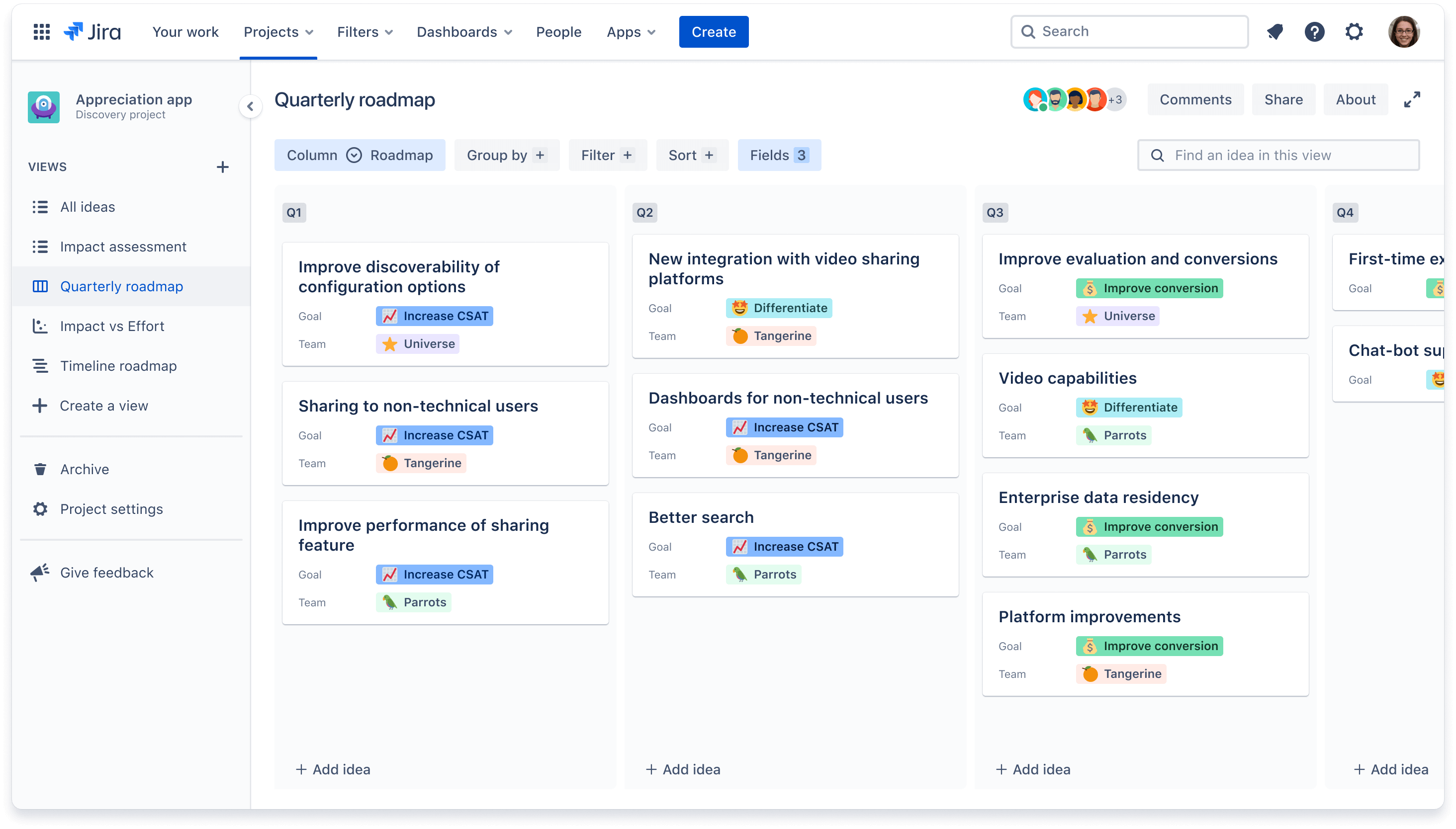Screen dimensions: 1456x829
Task: Open notifications bell icon
Action: 1275,31
